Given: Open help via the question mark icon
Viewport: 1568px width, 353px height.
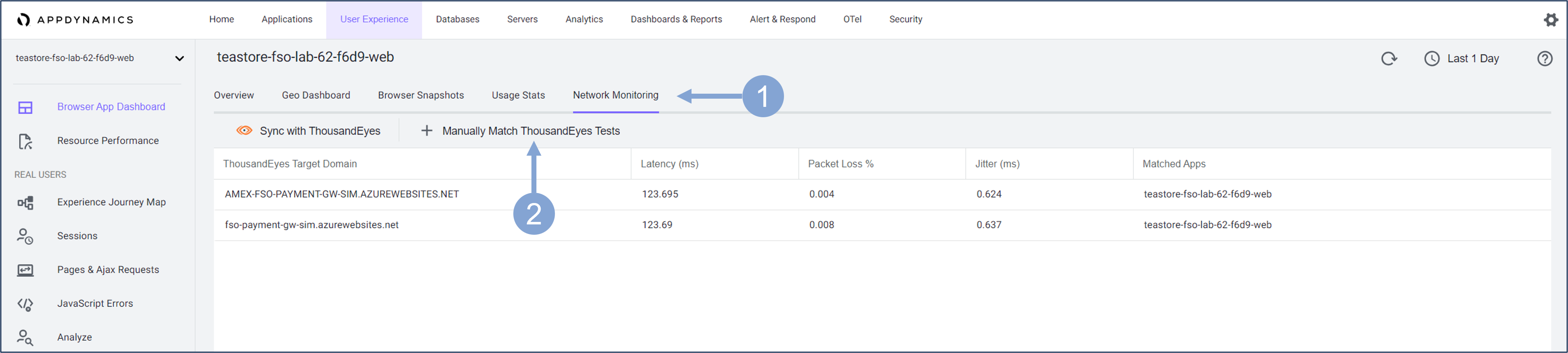Looking at the screenshot, I should point(1544,58).
